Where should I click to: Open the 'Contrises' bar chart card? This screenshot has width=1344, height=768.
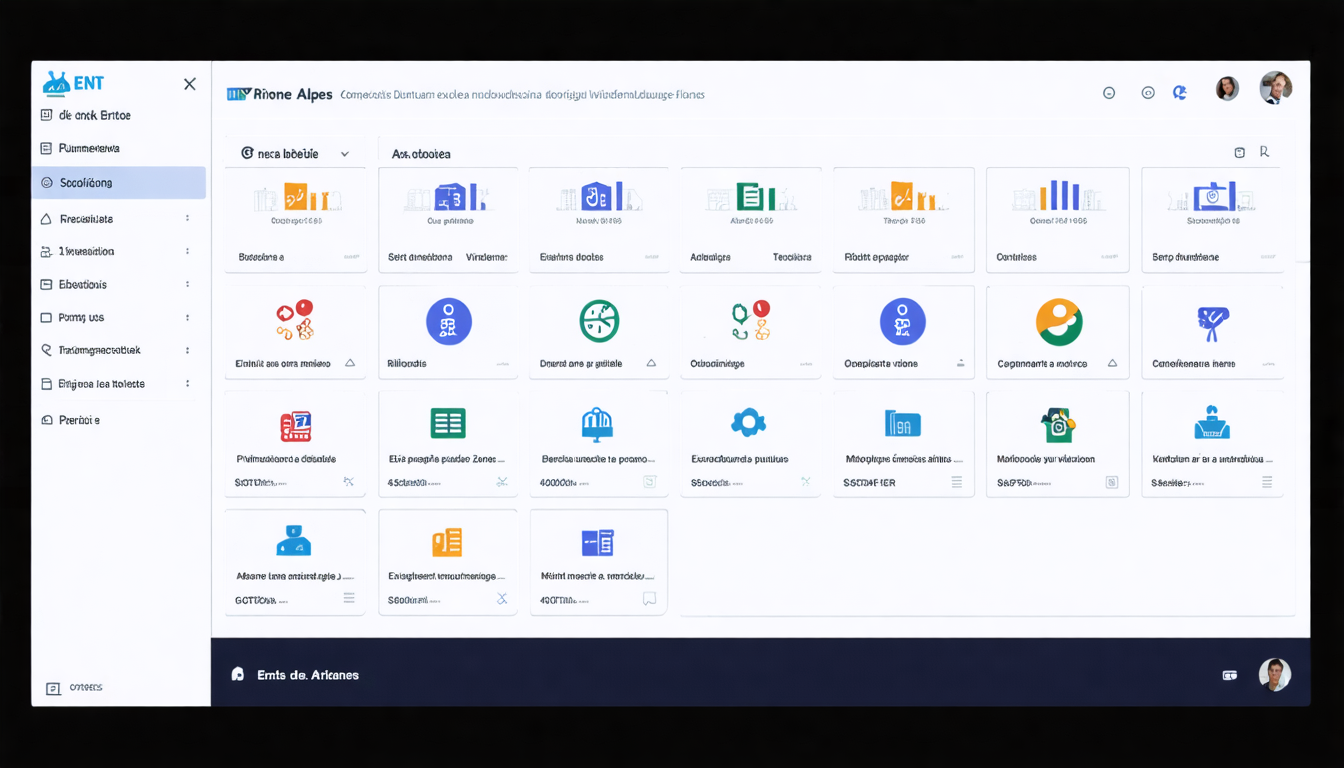click(x=1057, y=219)
